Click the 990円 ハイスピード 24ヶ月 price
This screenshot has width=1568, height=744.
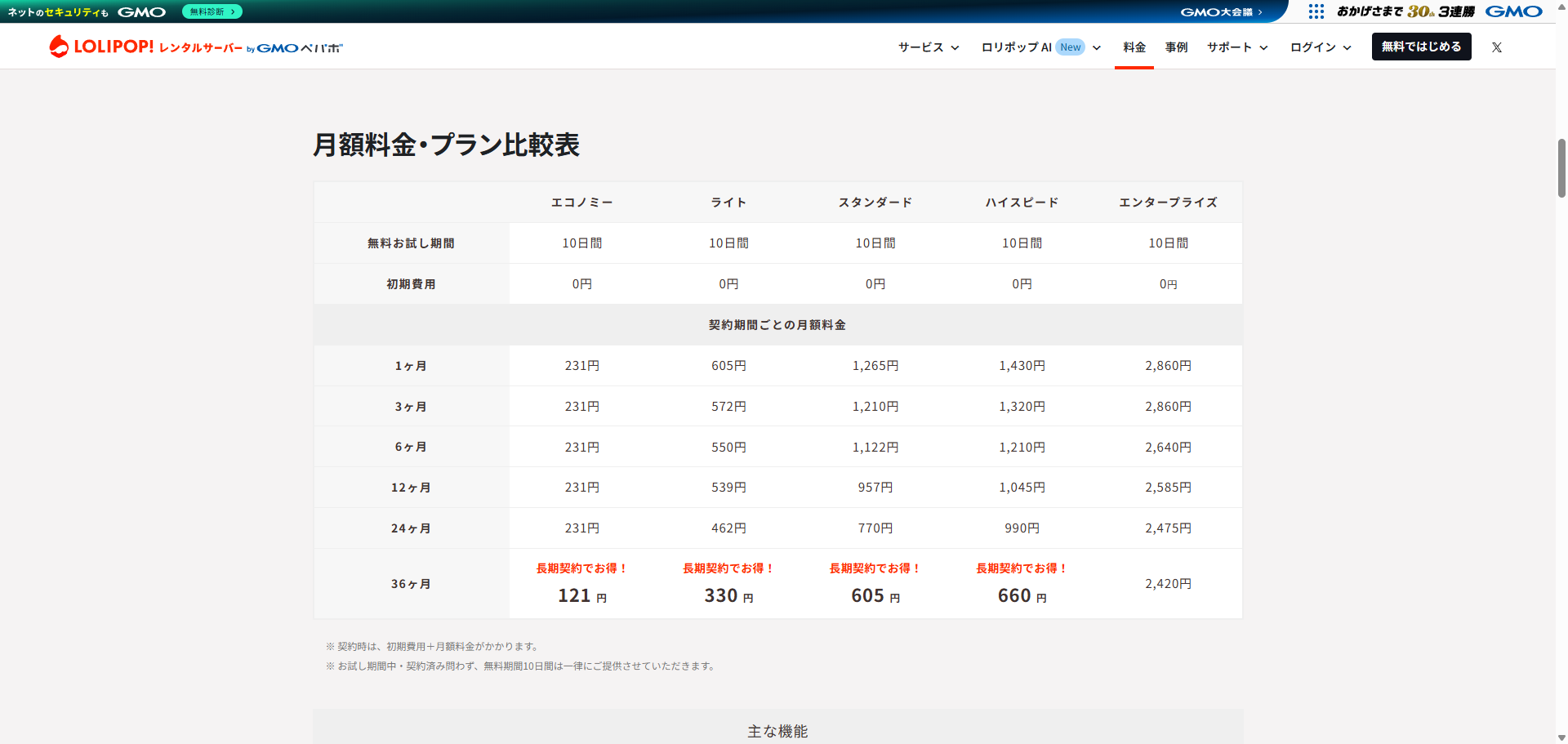click(1022, 528)
